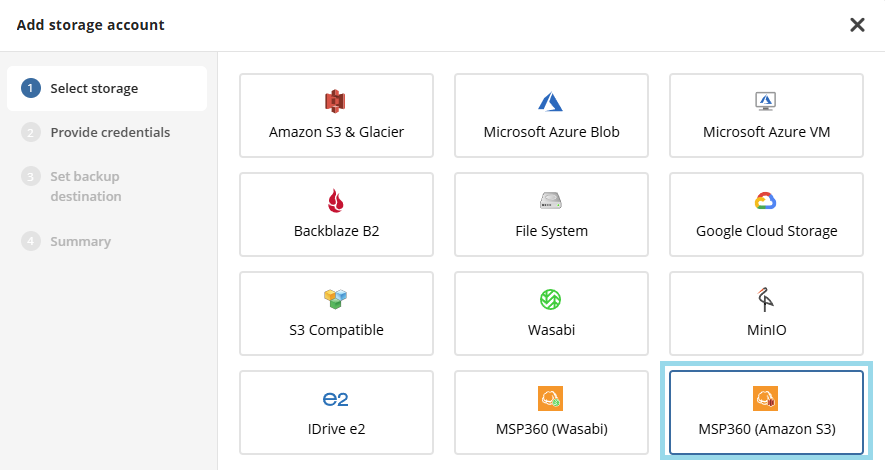Screen dimensions: 885x470
Task: Select Backblaze B2 label
Action: click(336, 231)
